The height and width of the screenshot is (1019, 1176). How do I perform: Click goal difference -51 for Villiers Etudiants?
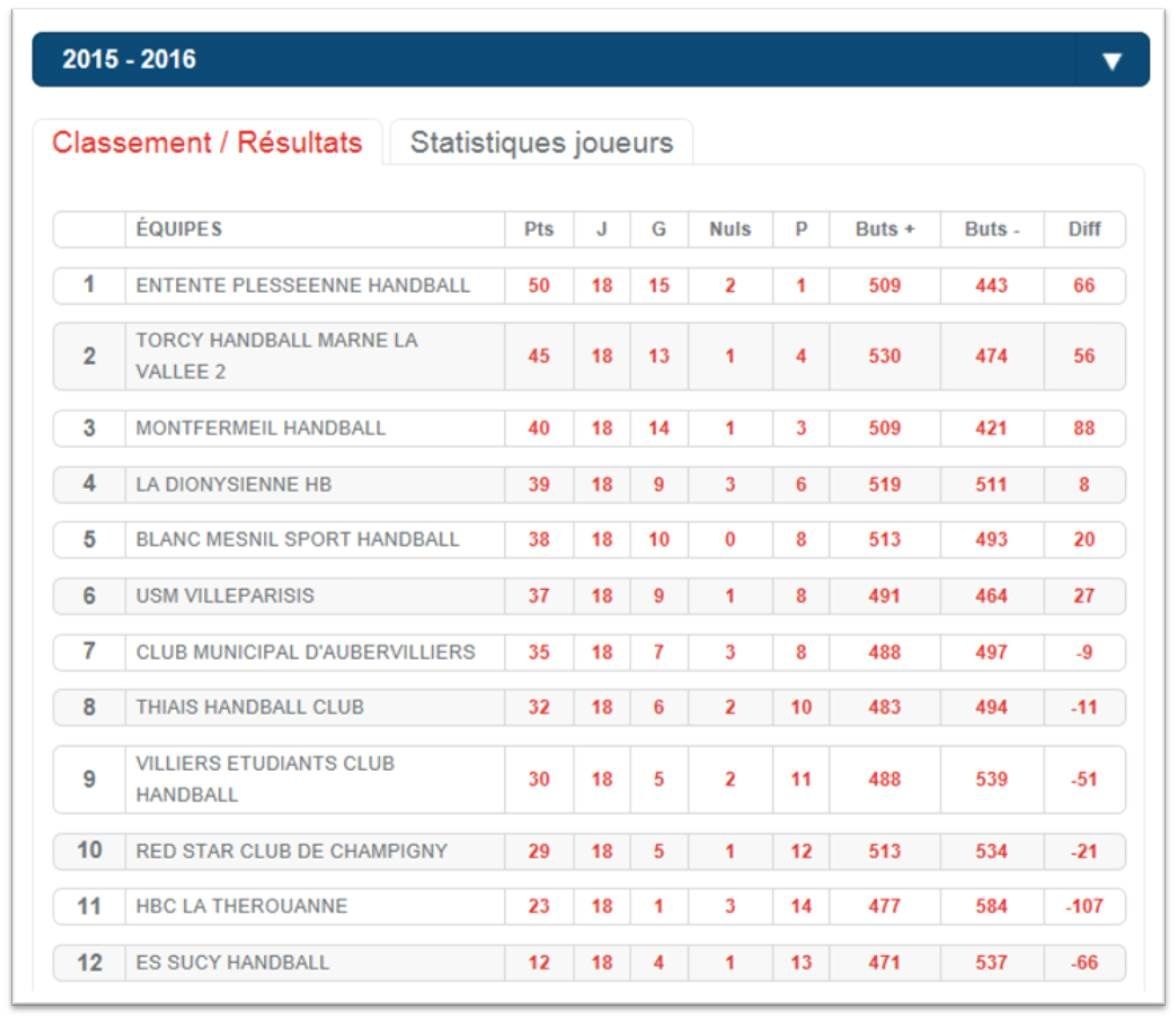click(1084, 779)
